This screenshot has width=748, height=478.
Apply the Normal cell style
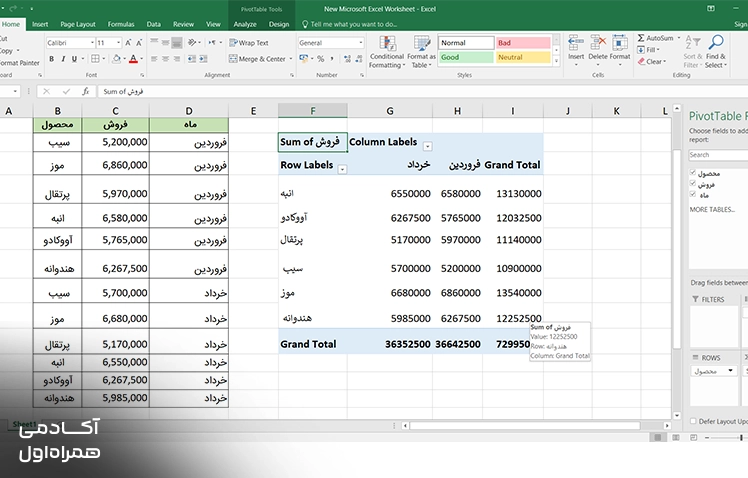click(466, 42)
